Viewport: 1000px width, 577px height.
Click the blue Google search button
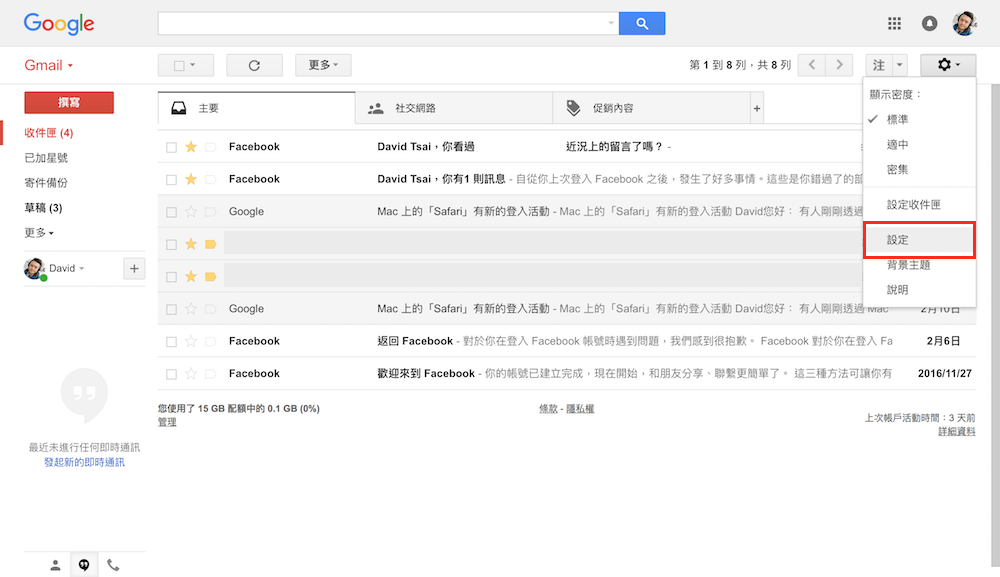click(x=641, y=23)
